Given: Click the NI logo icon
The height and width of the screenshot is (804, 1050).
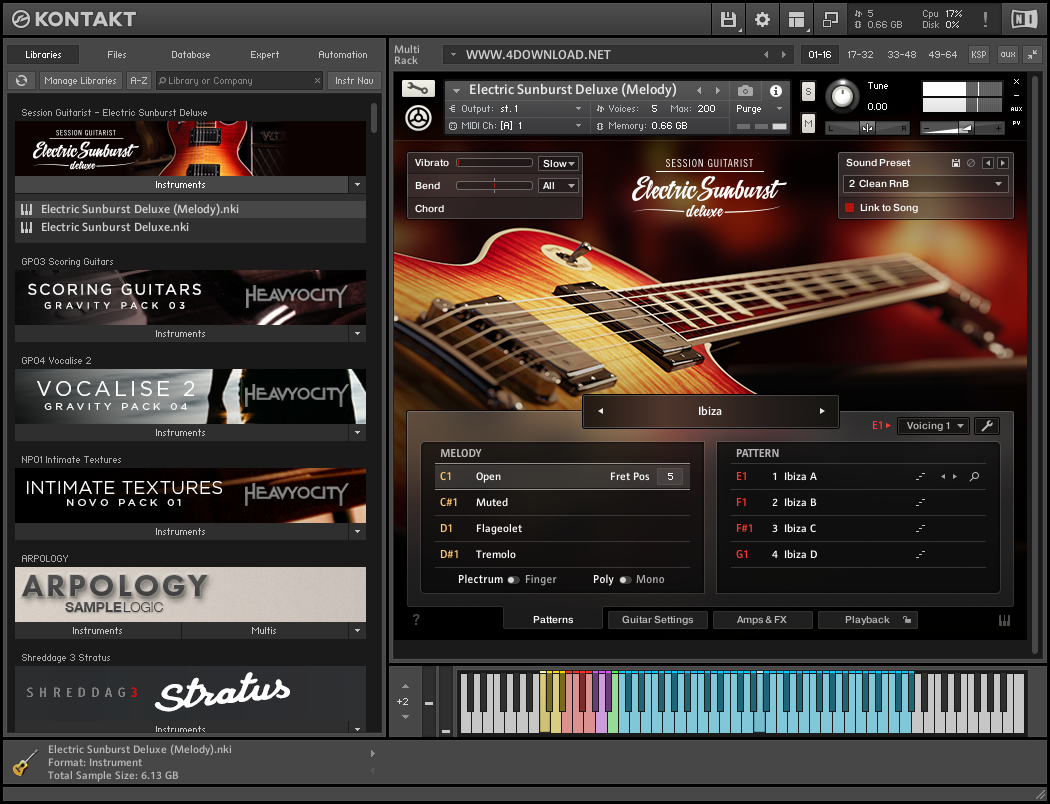Looking at the screenshot, I should pos(1024,19).
